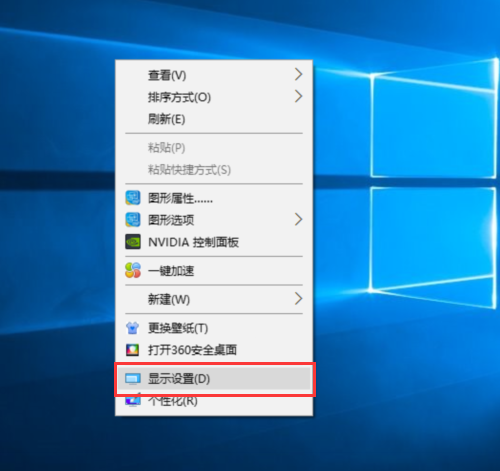
Task: Expand the 新建(W) submenu arrow
Action: 298,299
